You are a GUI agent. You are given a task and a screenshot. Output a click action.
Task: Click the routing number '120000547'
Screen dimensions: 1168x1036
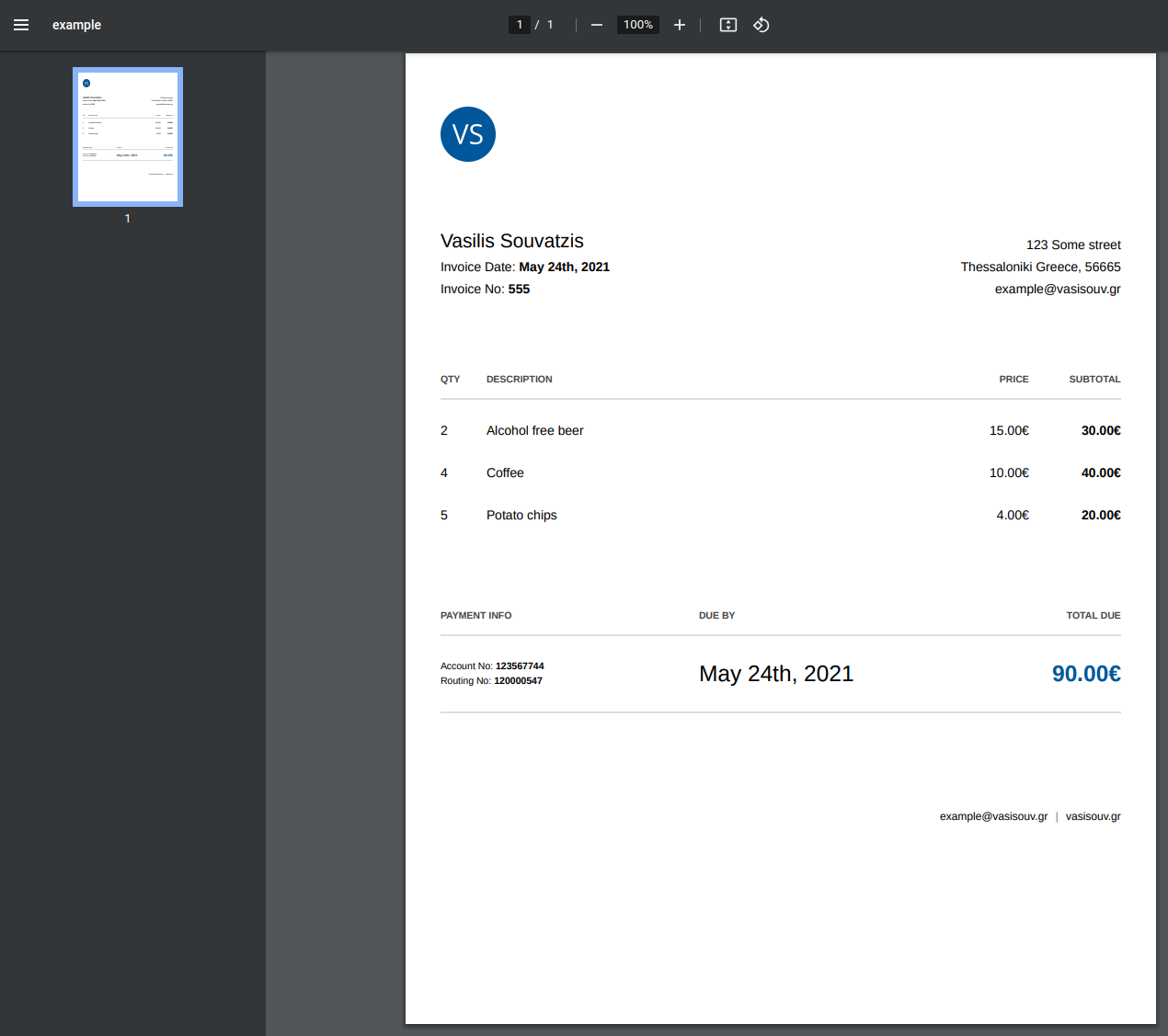point(518,680)
